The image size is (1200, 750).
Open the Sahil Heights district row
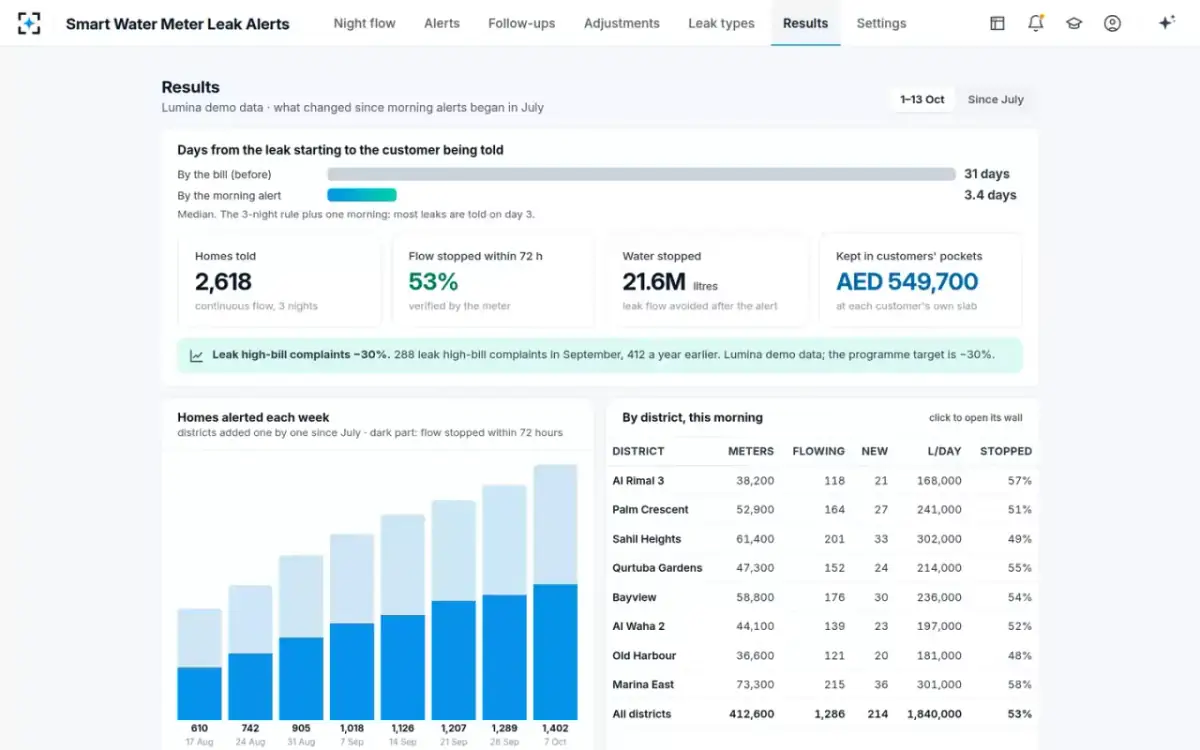pos(822,539)
